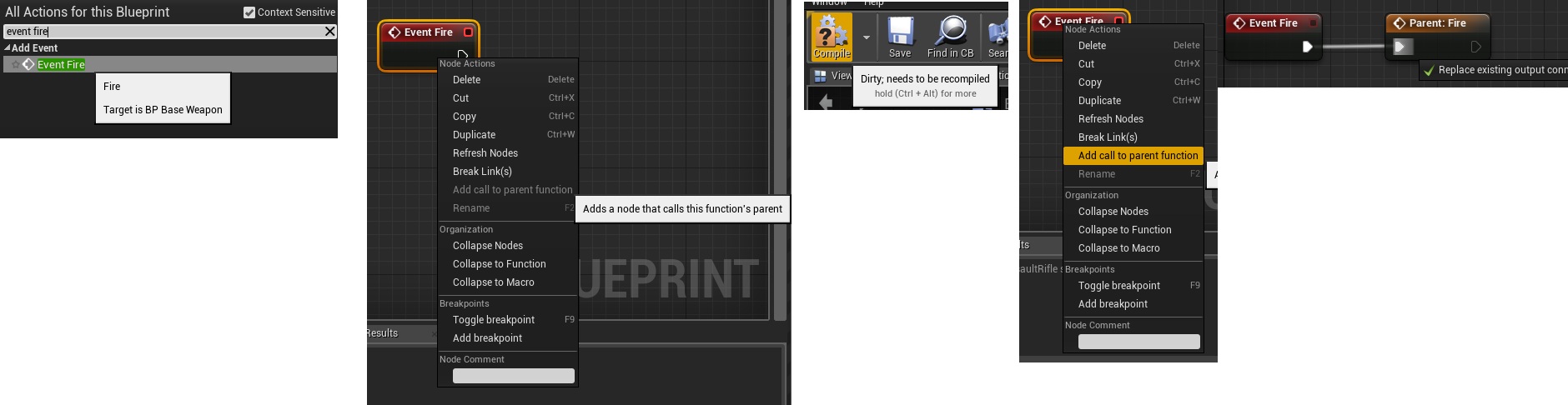Choose Delete in the right context menu
The image size is (1568, 405).
tap(1133, 46)
